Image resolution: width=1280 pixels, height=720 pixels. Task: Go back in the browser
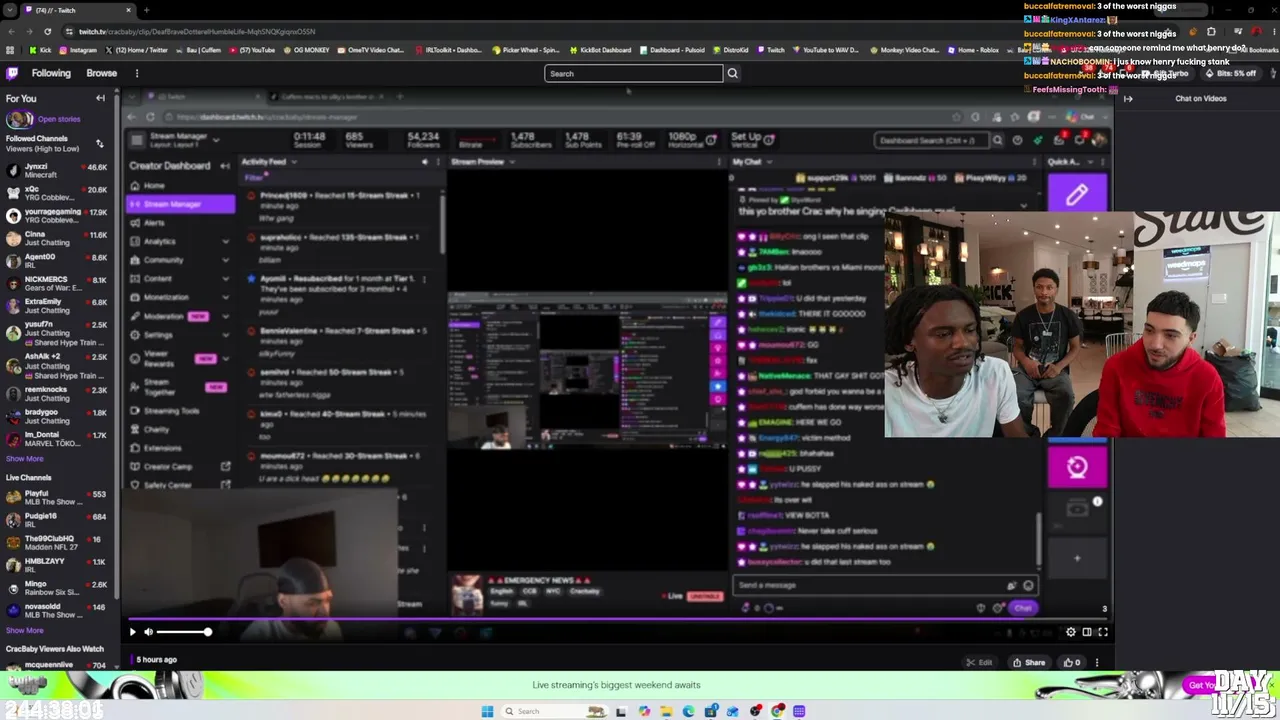point(11,31)
